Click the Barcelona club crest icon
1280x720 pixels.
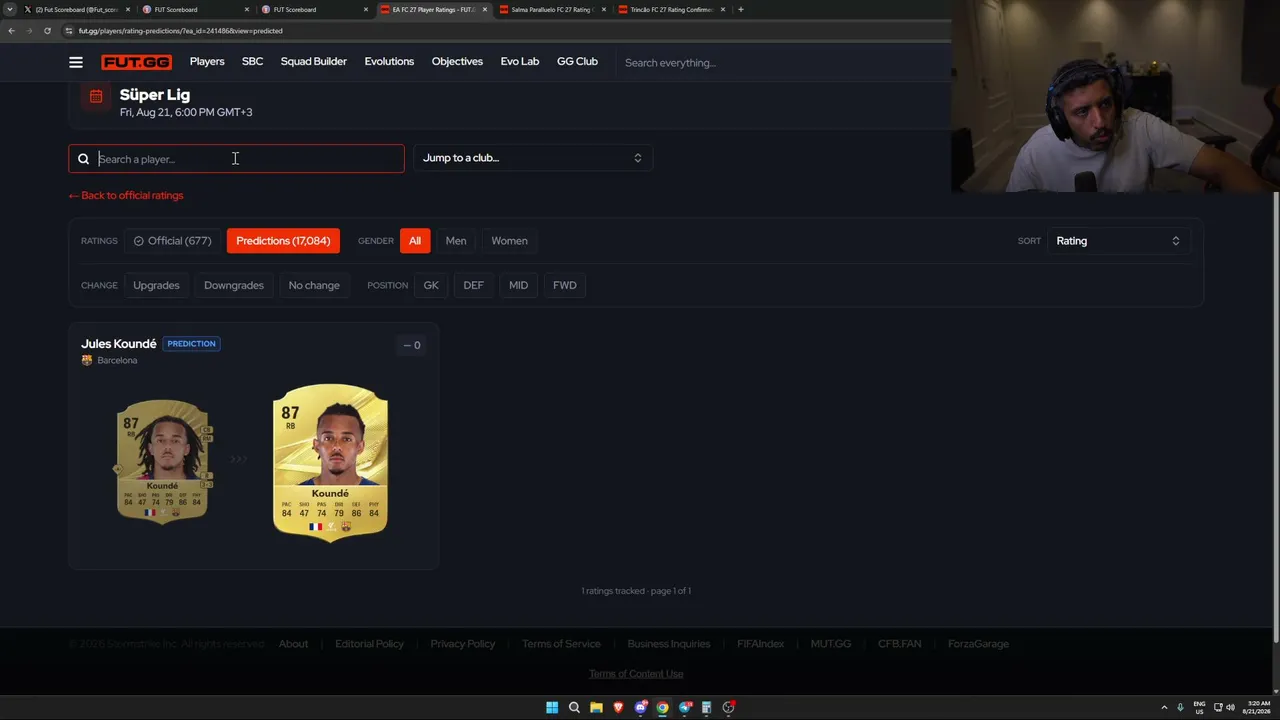[x=87, y=360]
